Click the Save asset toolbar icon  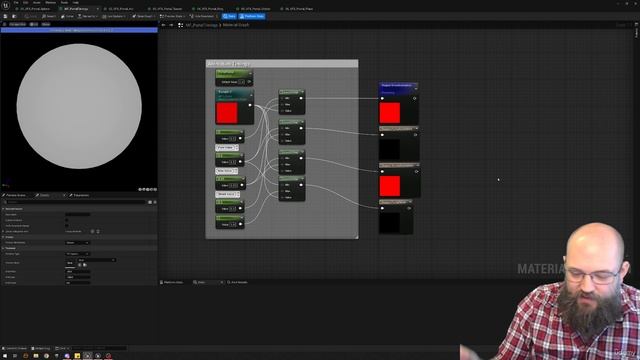(5, 16)
